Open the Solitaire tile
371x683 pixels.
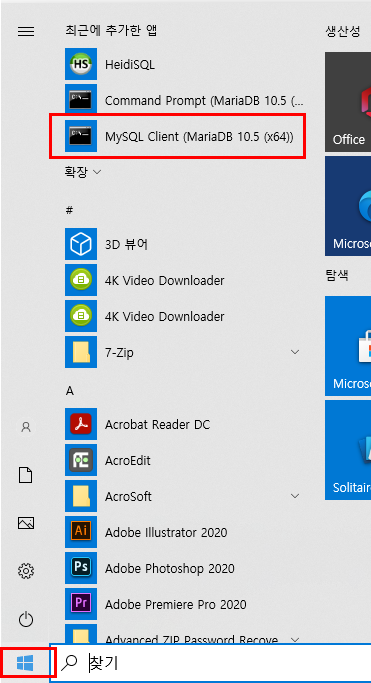tap(348, 450)
